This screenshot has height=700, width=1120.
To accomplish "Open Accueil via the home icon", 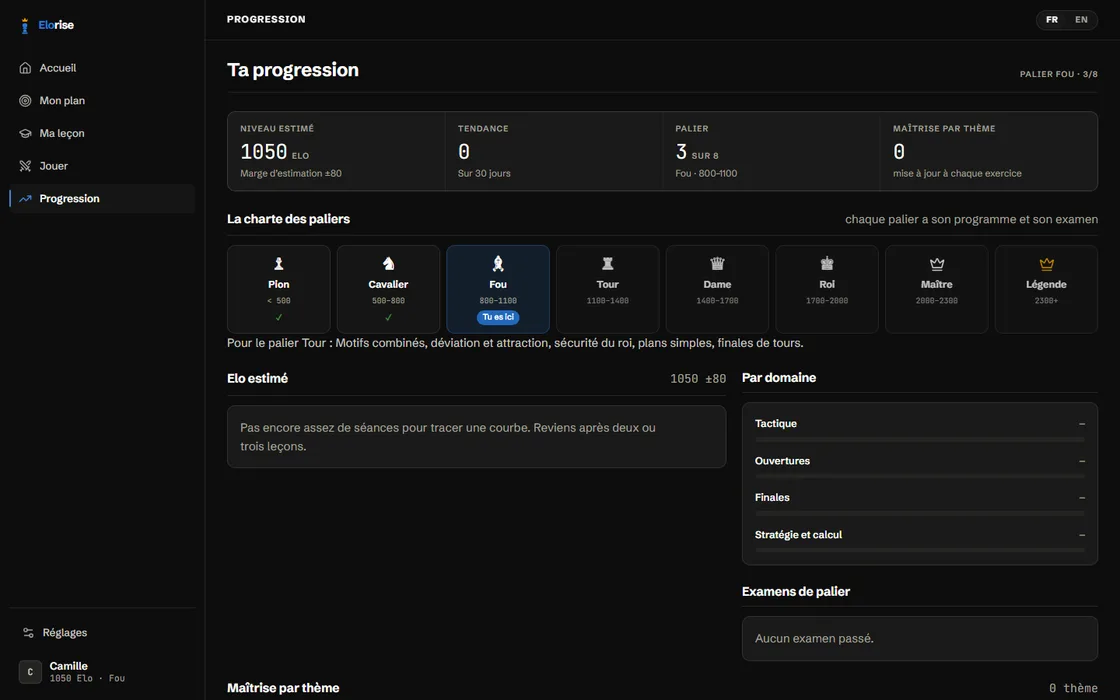I will (25, 68).
